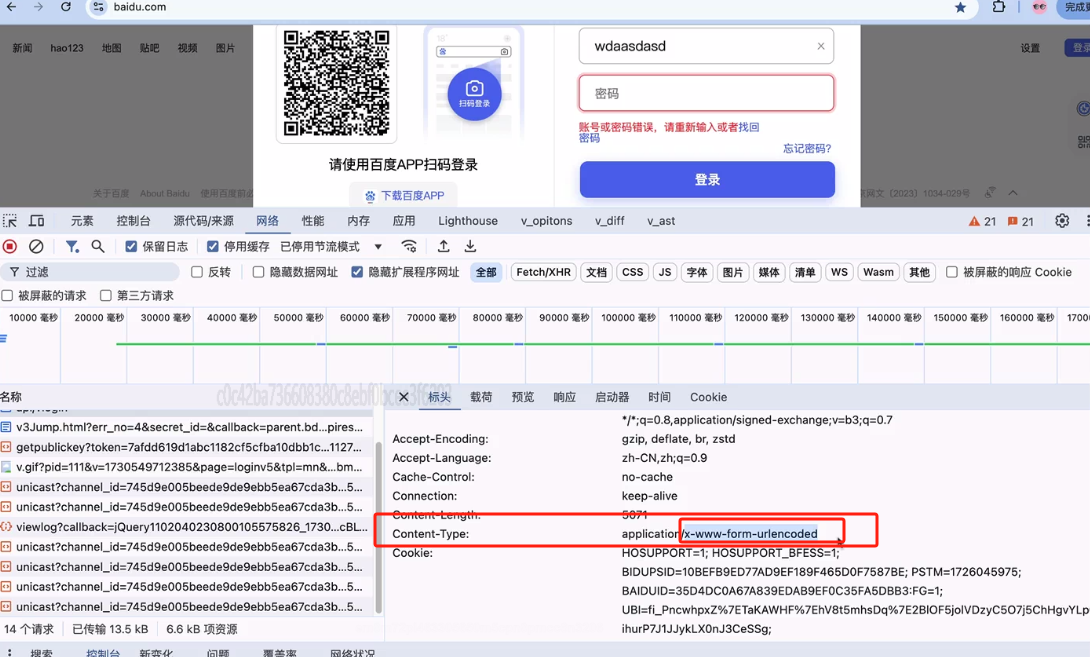Open the Lighthouse tab

pyautogui.click(x=468, y=221)
